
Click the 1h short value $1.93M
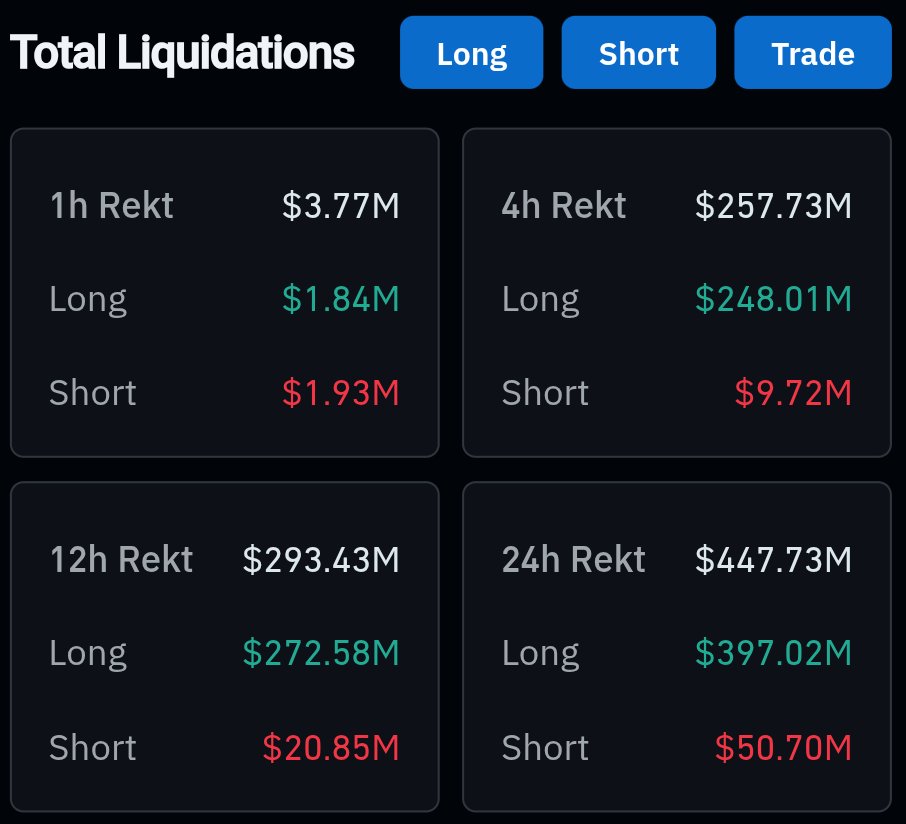click(340, 393)
